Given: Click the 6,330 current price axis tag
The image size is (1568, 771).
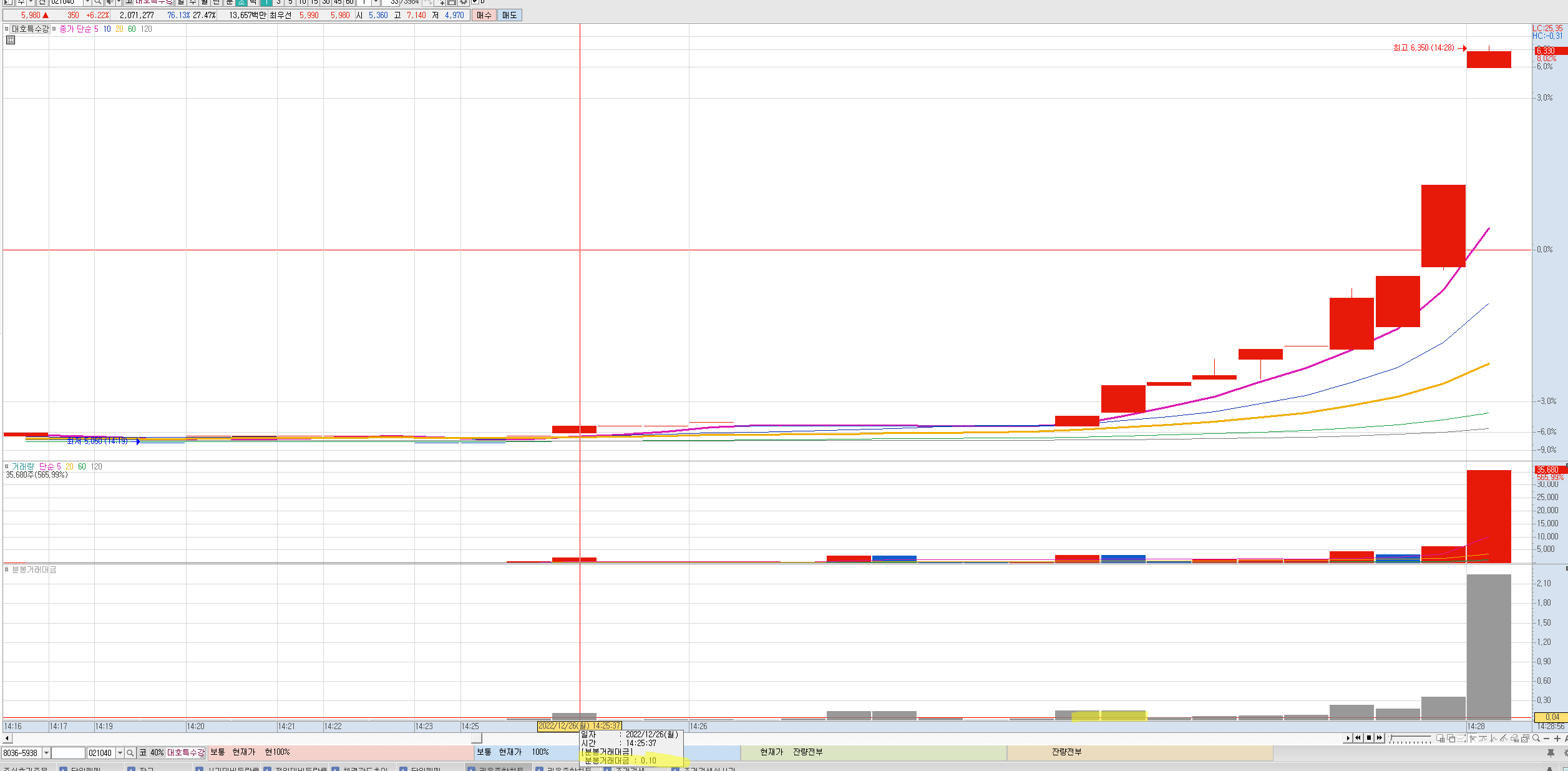Looking at the screenshot, I should click(x=1550, y=51).
